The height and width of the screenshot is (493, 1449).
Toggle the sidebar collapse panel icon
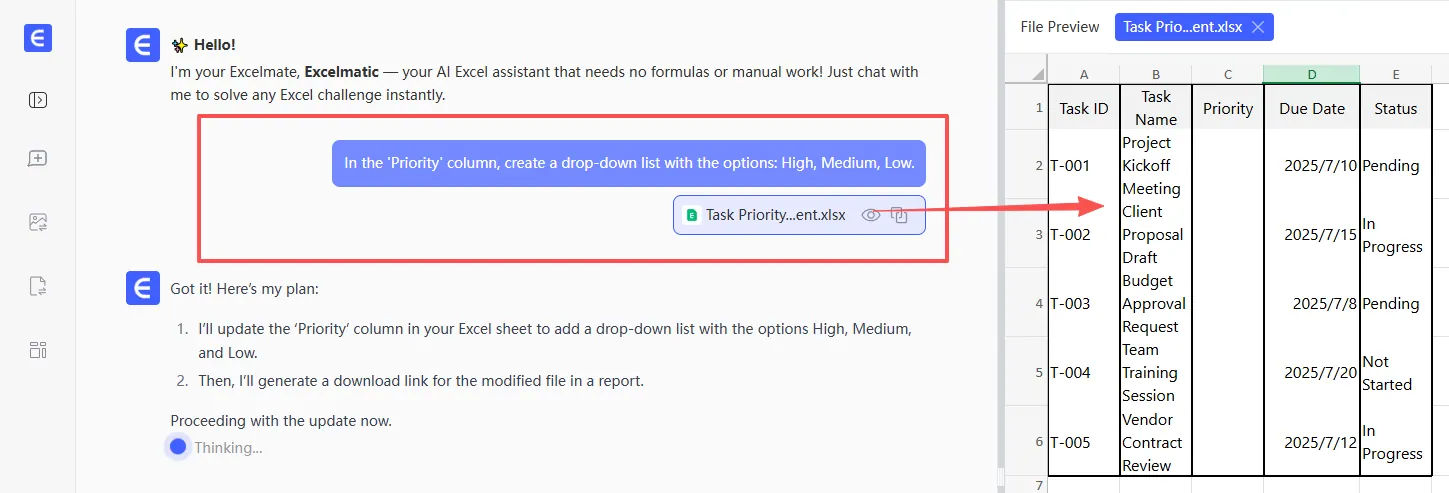tap(38, 100)
